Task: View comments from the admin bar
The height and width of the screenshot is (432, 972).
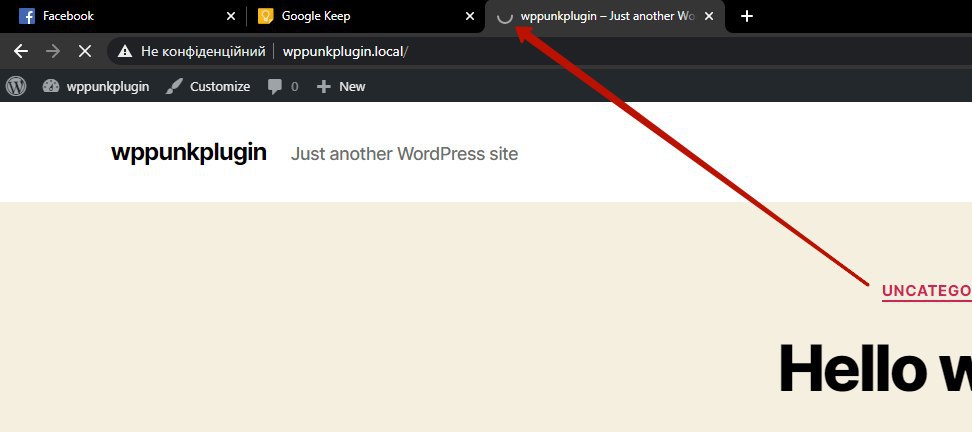Action: click(283, 86)
